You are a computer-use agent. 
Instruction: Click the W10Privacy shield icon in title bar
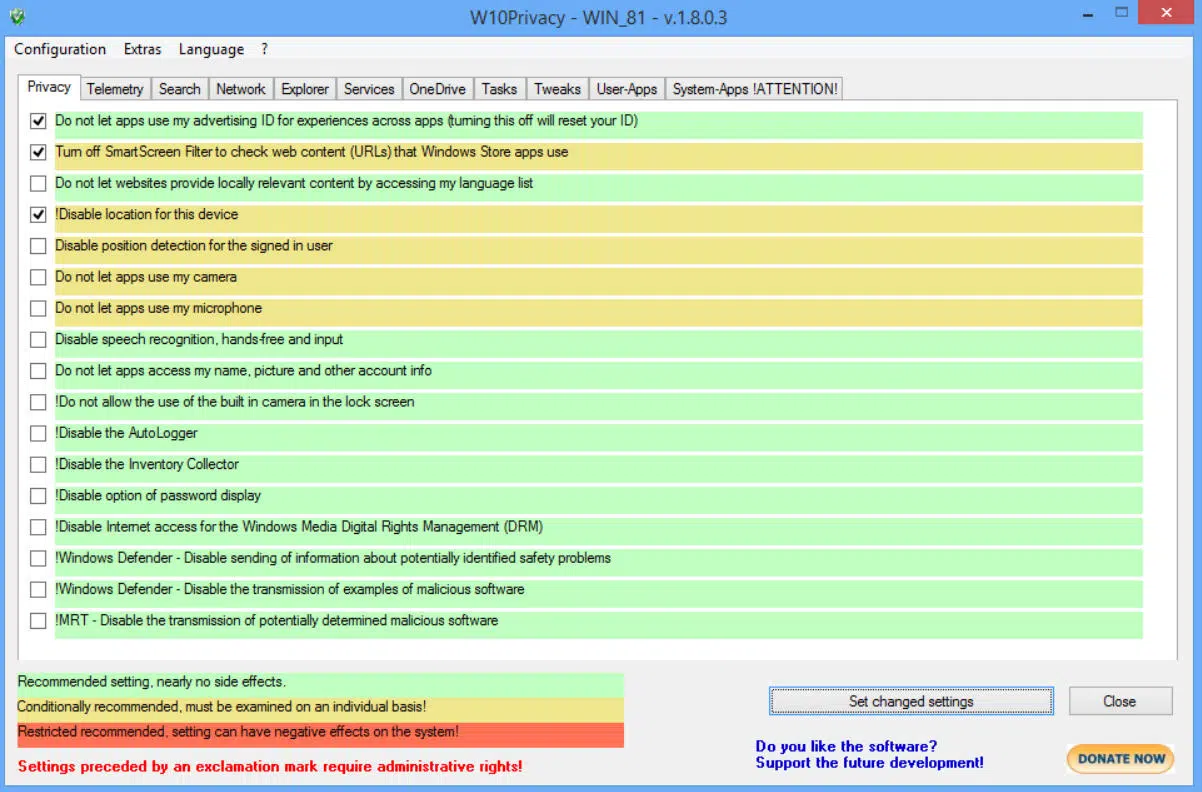point(17,17)
